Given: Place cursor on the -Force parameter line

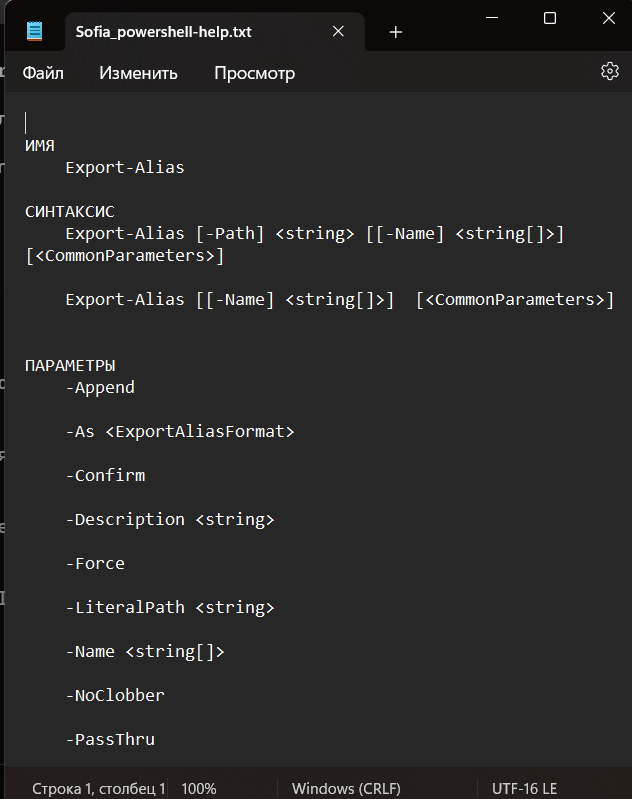Looking at the screenshot, I should tap(95, 564).
